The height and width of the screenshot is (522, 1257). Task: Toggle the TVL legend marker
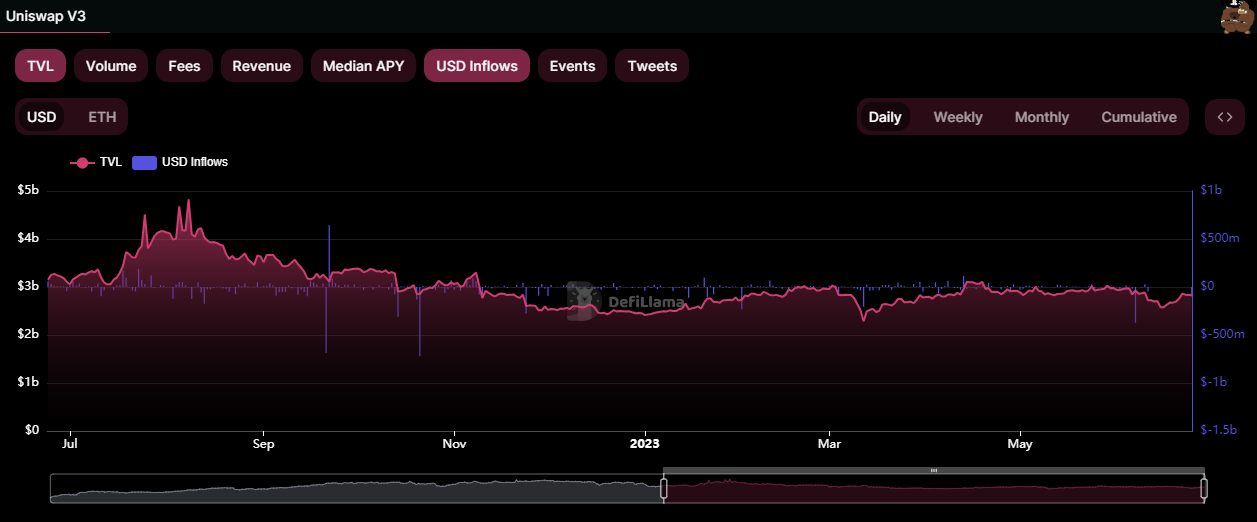(x=82, y=162)
